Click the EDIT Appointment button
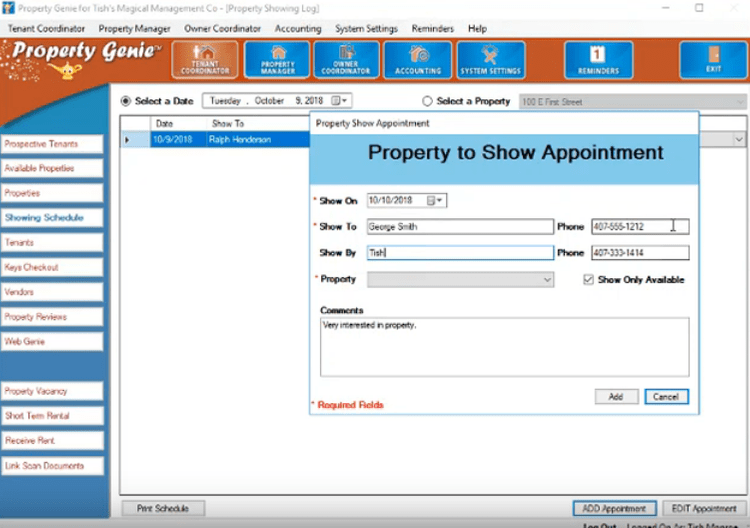This screenshot has width=750, height=528. pos(704,508)
